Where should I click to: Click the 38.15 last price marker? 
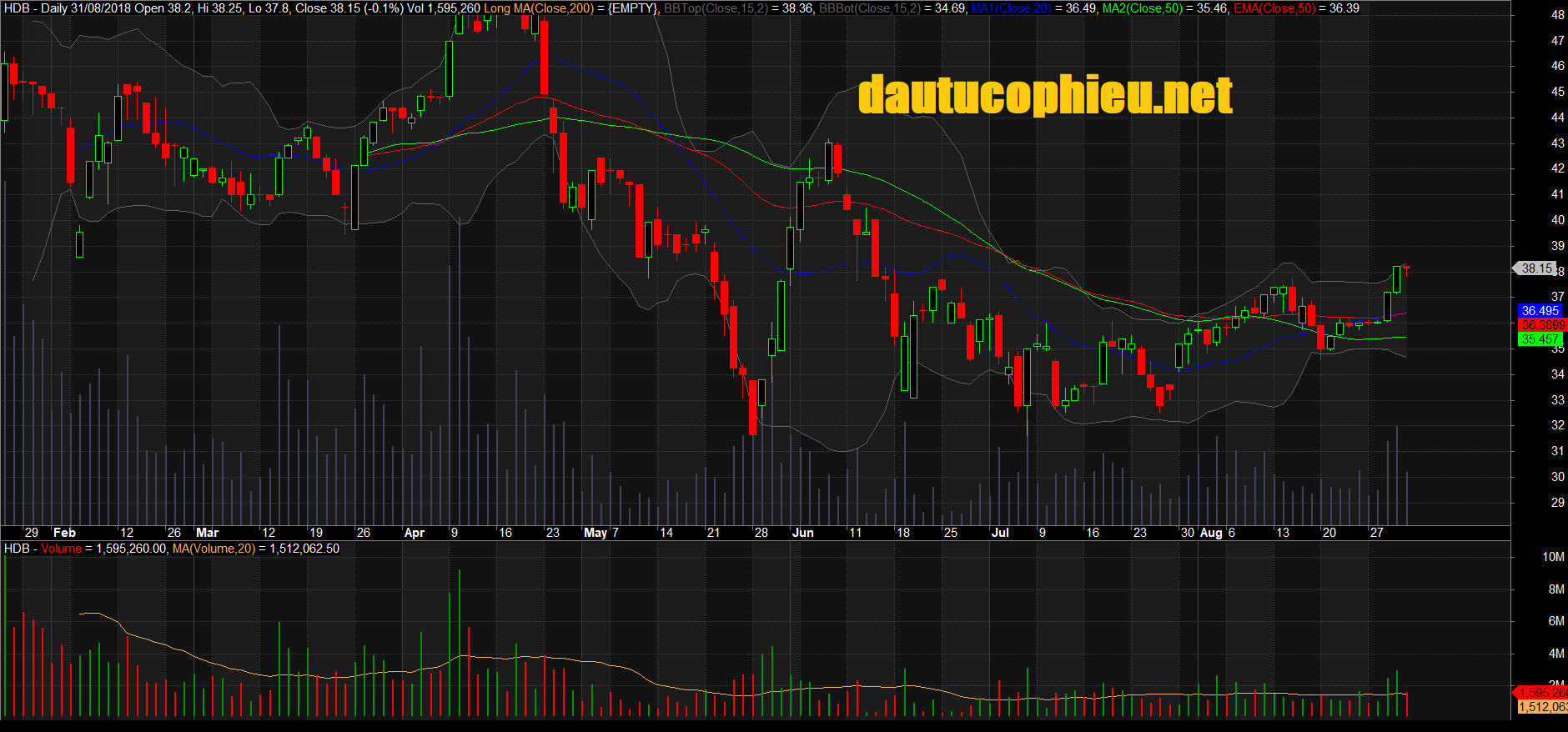pyautogui.click(x=1536, y=268)
